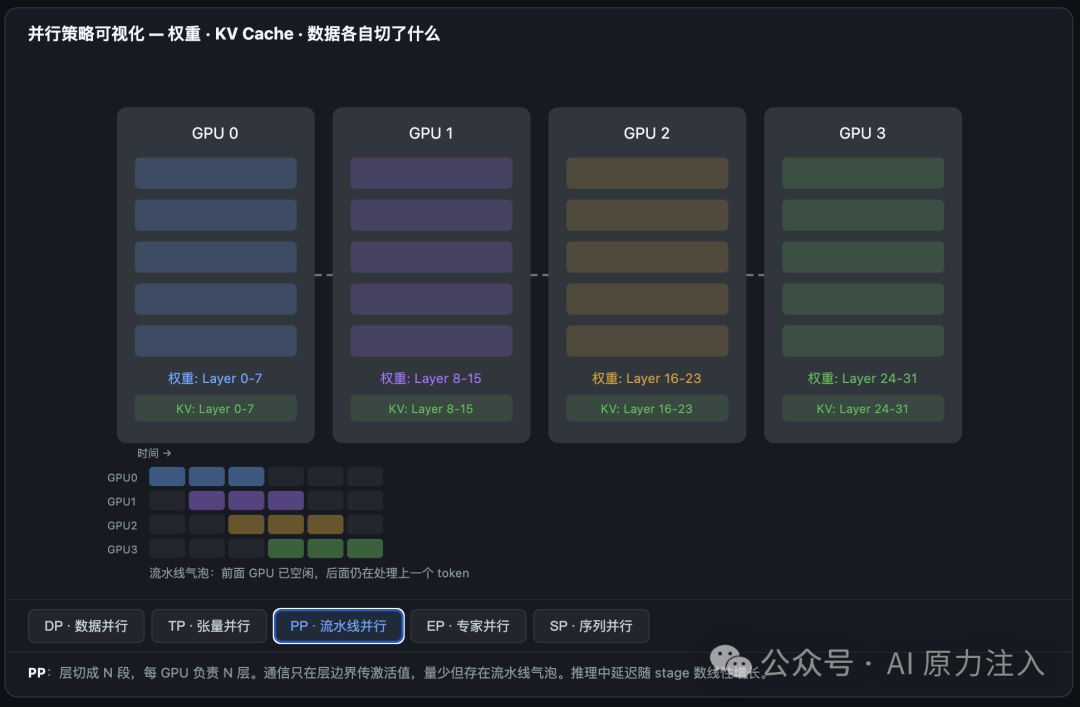Click the 权重: Layer 24-31 label

click(x=862, y=378)
